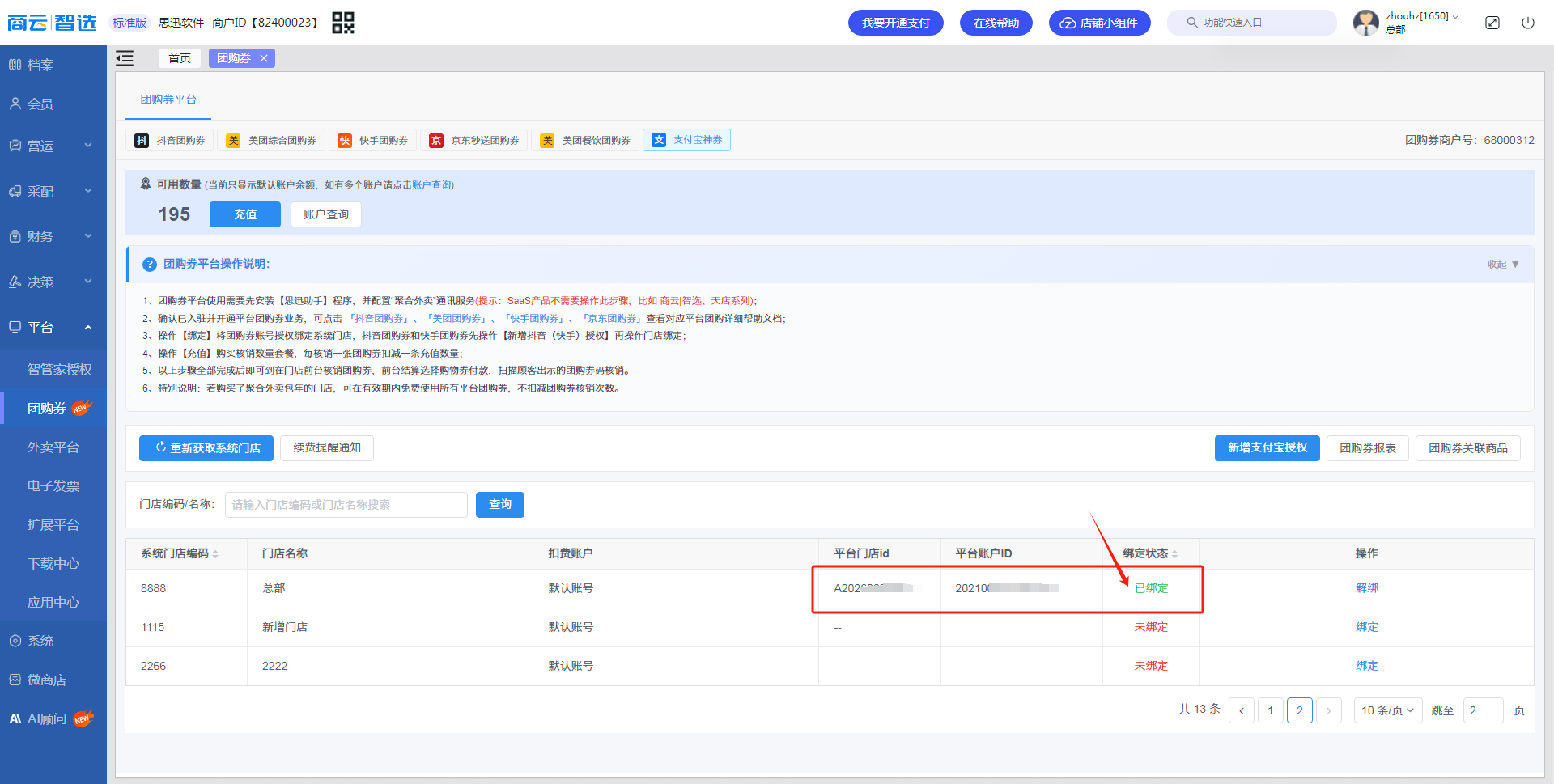Click the fullscreen toggle icon in the top bar
Image resolution: width=1554 pixels, height=784 pixels.
click(x=1492, y=23)
